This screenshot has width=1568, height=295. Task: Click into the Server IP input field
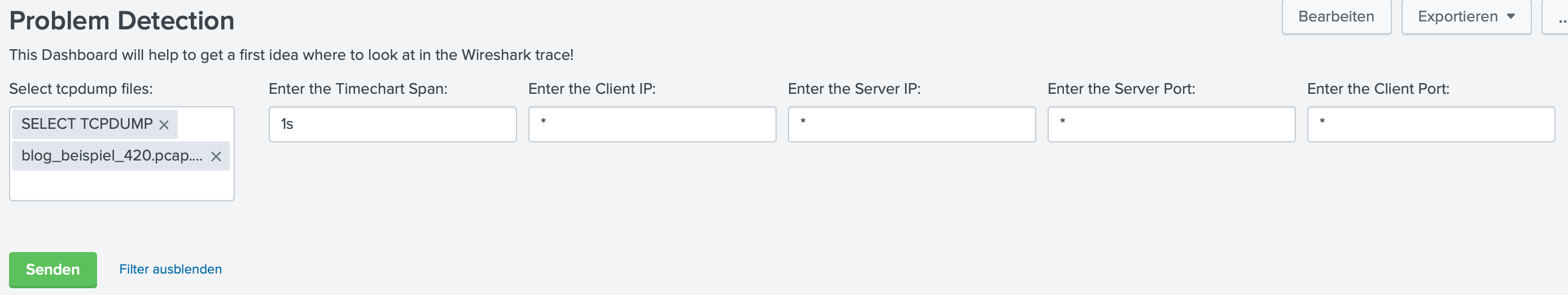click(x=911, y=124)
